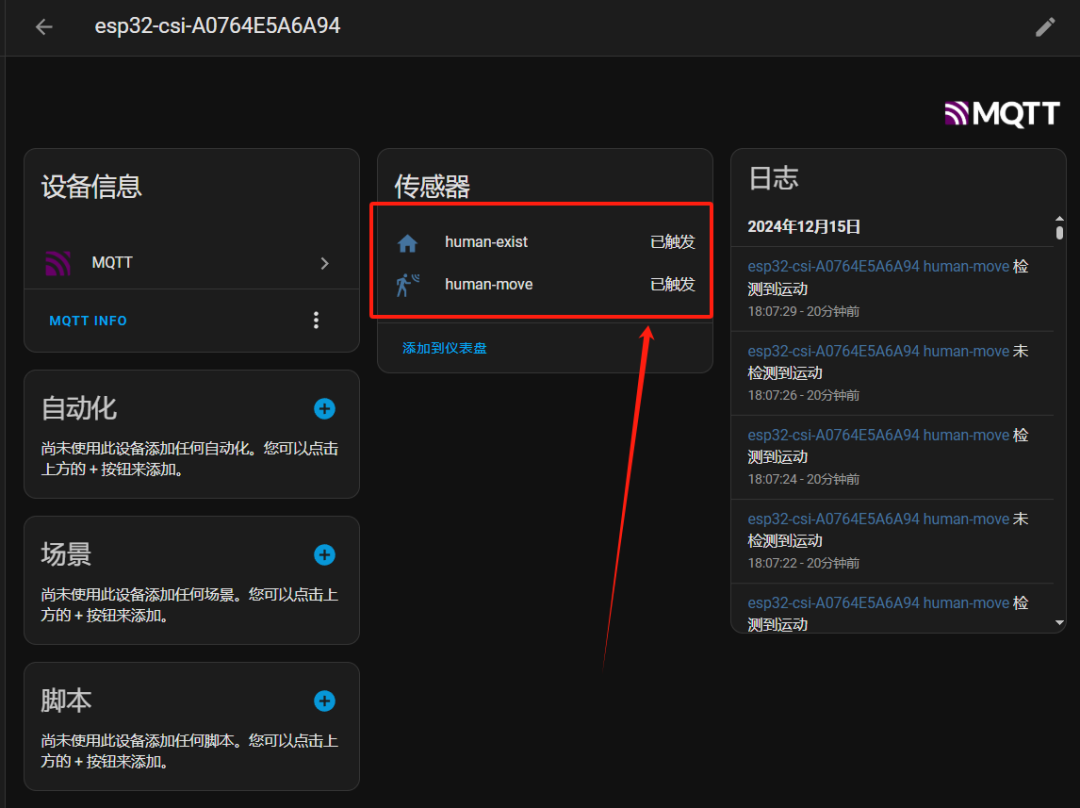Click the 日志 card heading

point(773,178)
